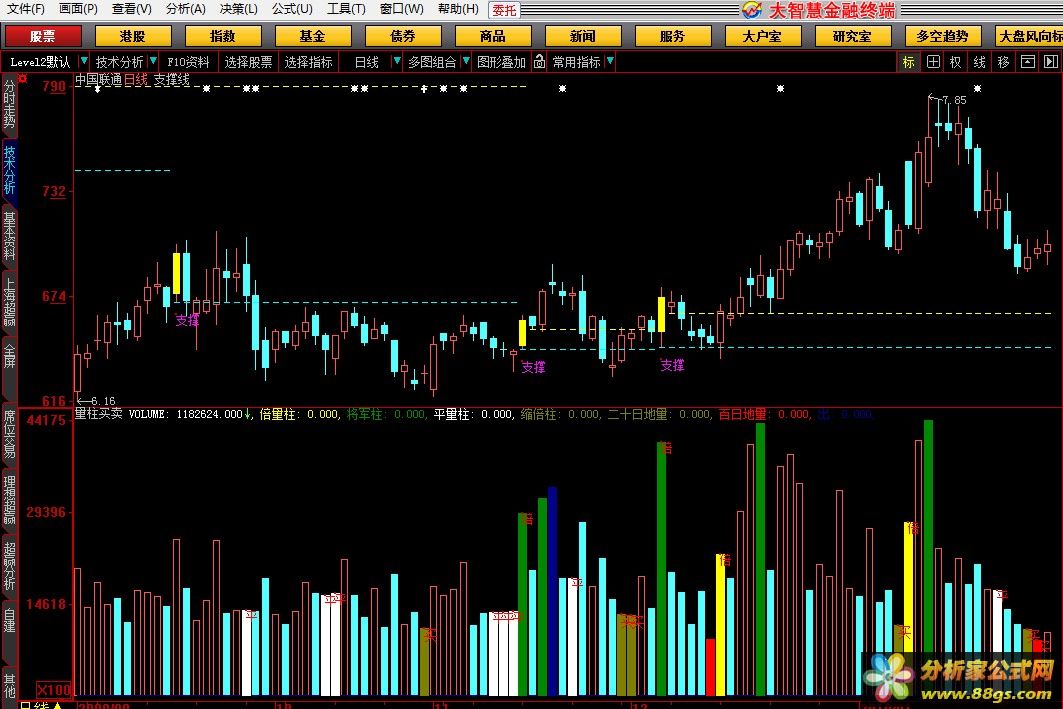Click the 基金 button

313,36
